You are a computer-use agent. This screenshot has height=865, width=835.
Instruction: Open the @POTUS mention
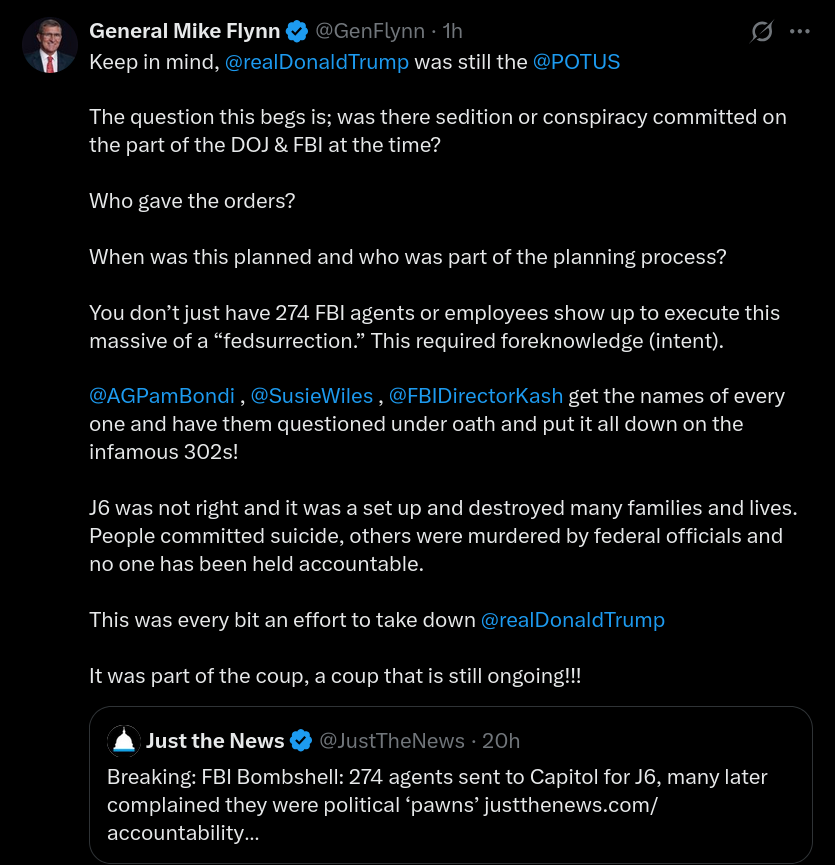coord(576,61)
